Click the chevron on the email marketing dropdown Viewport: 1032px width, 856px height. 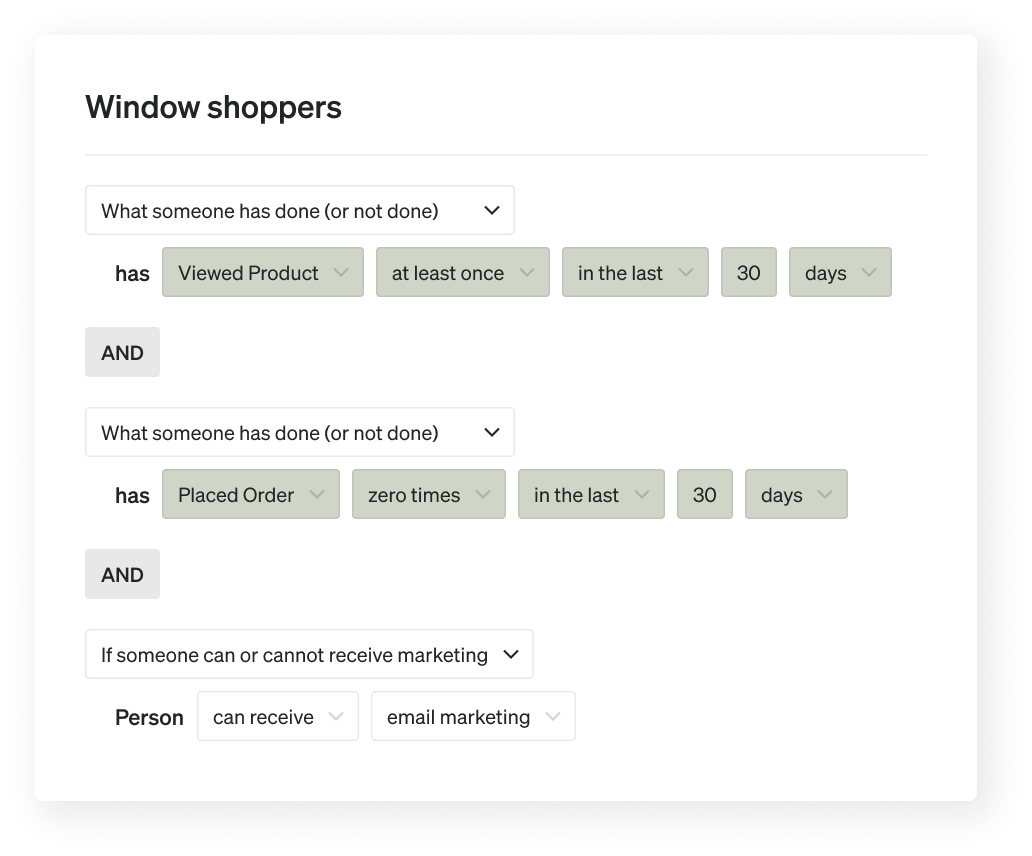pyautogui.click(x=553, y=717)
